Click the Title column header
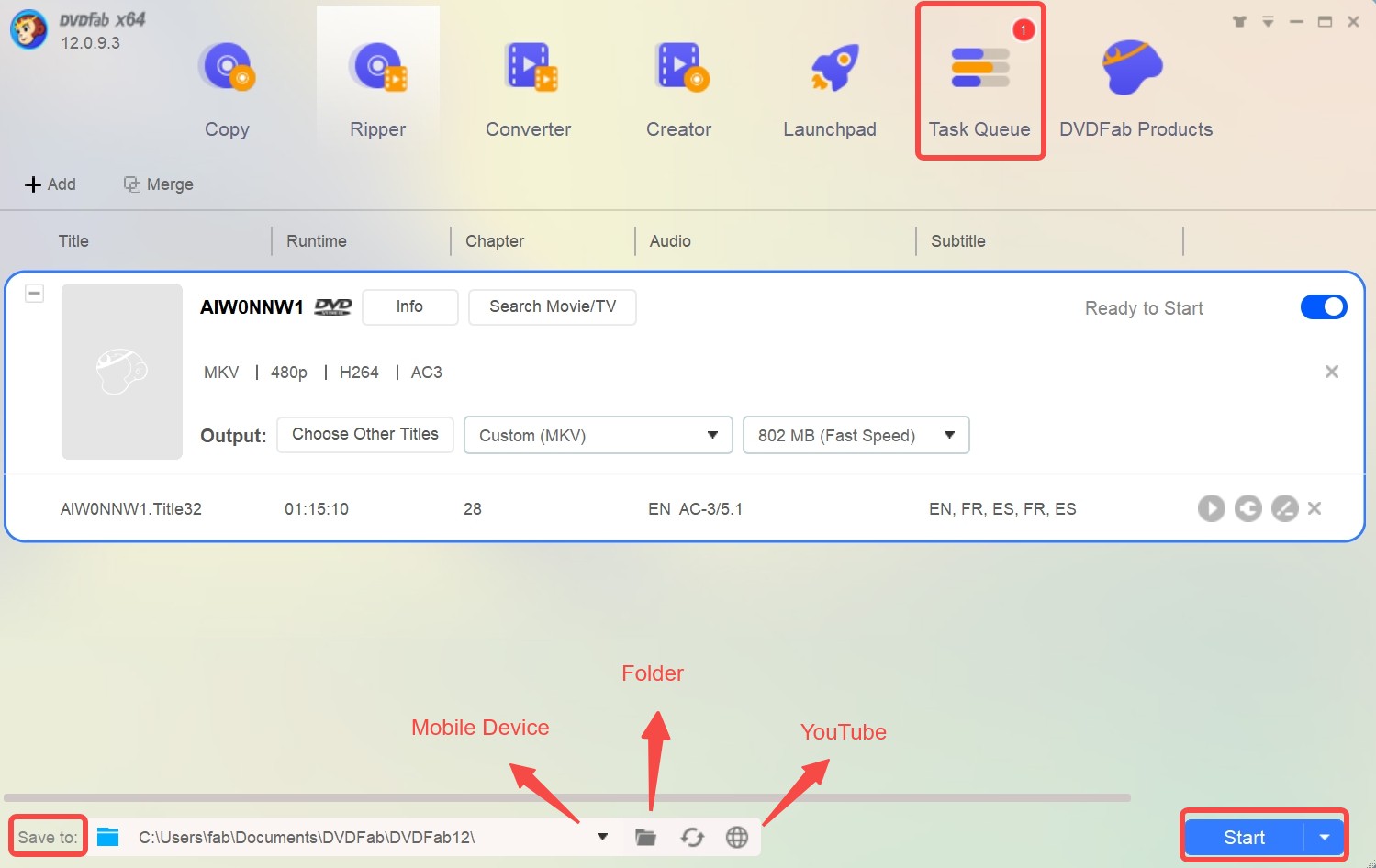The height and width of the screenshot is (868, 1376). coord(73,241)
